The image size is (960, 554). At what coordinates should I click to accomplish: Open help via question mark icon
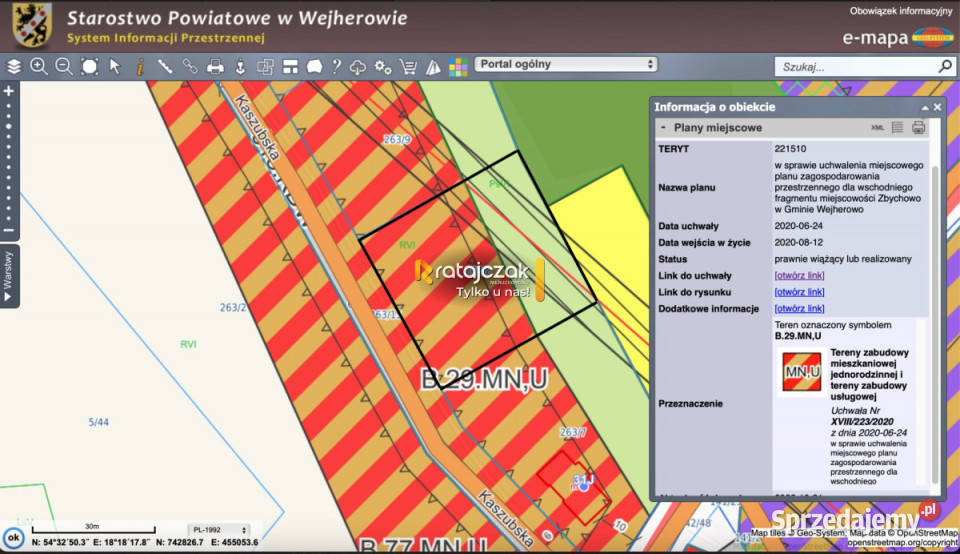(x=336, y=66)
